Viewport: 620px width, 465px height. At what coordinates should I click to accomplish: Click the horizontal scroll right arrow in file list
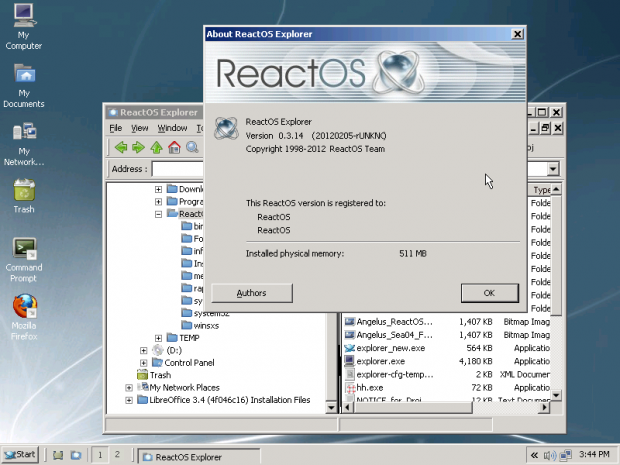(545, 407)
